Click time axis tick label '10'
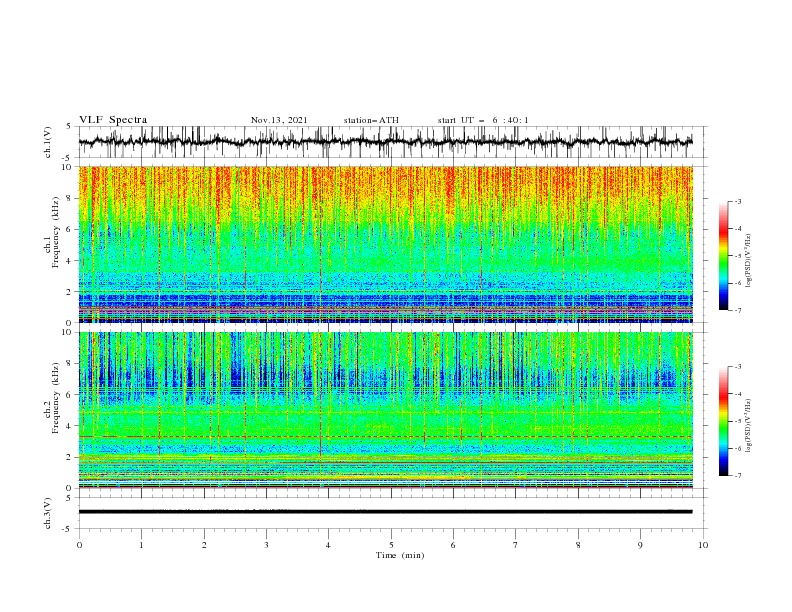 click(x=703, y=545)
